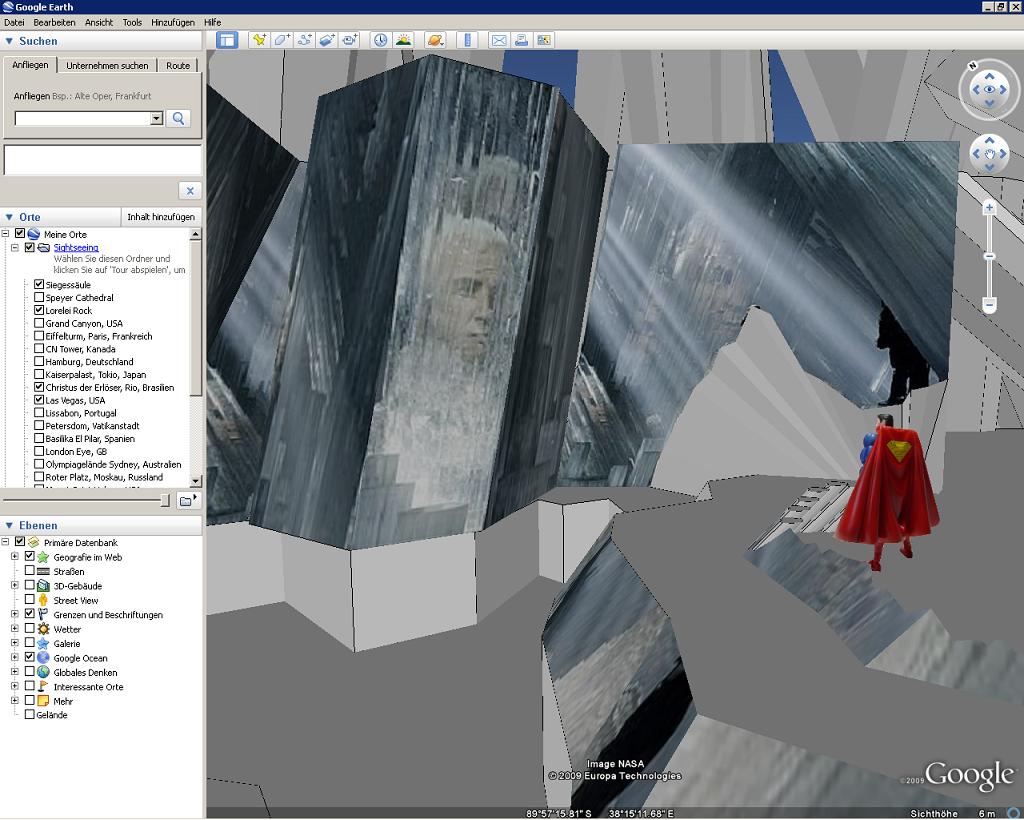Viewport: 1024px width, 820px height.
Task: Click the email envelope icon
Action: tap(499, 40)
